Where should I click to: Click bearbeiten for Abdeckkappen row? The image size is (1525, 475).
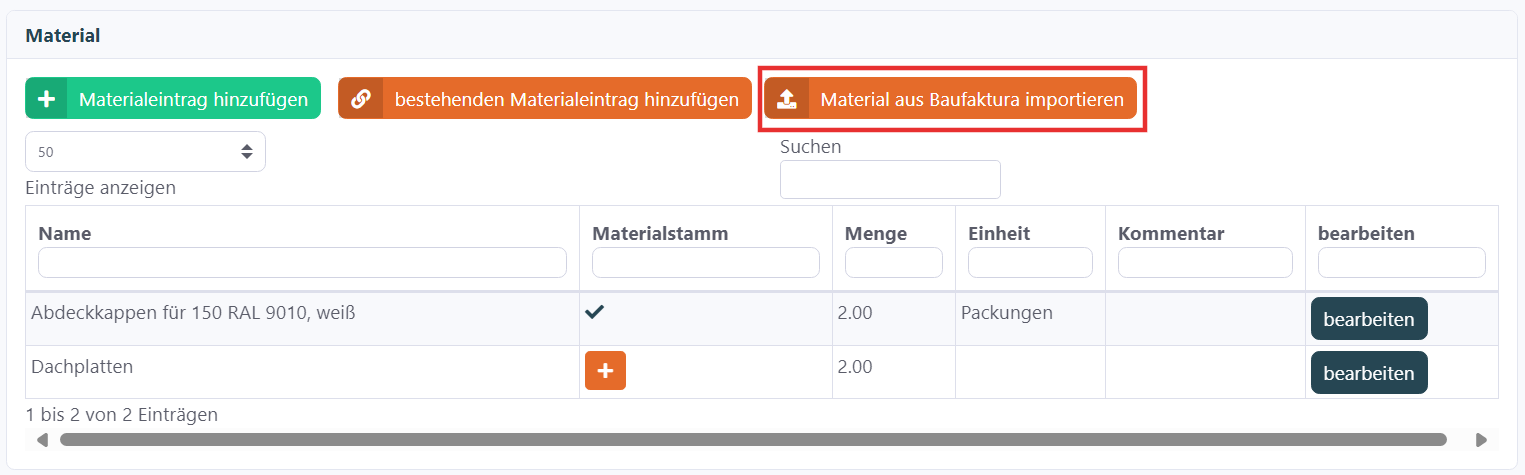pyautogui.click(x=1368, y=319)
